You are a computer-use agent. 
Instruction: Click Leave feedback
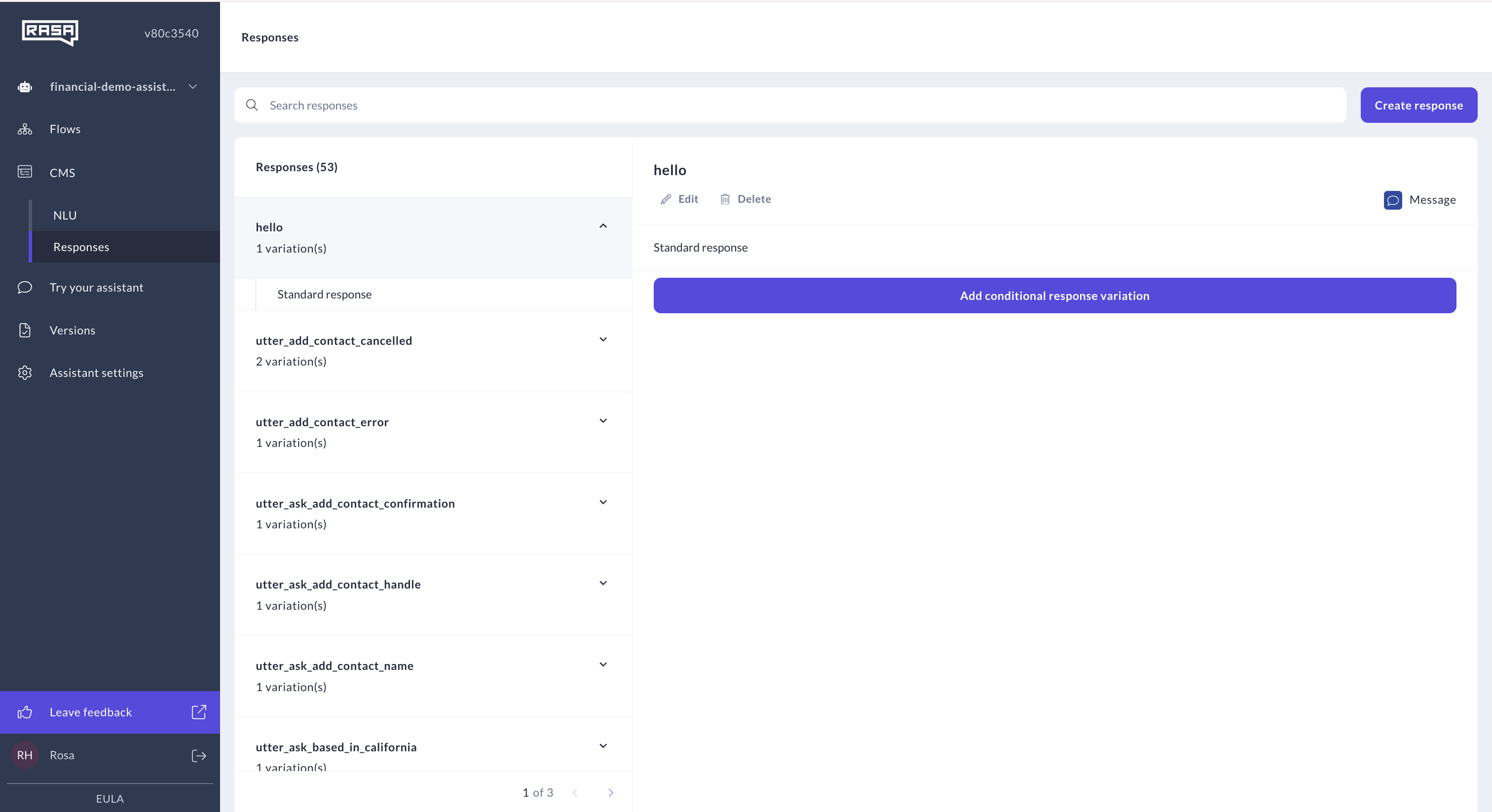tap(110, 712)
